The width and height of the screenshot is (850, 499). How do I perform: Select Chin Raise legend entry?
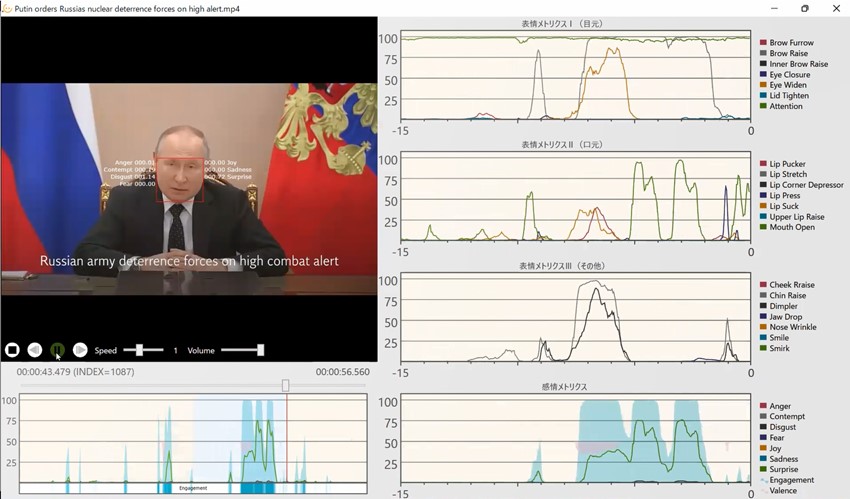point(783,295)
